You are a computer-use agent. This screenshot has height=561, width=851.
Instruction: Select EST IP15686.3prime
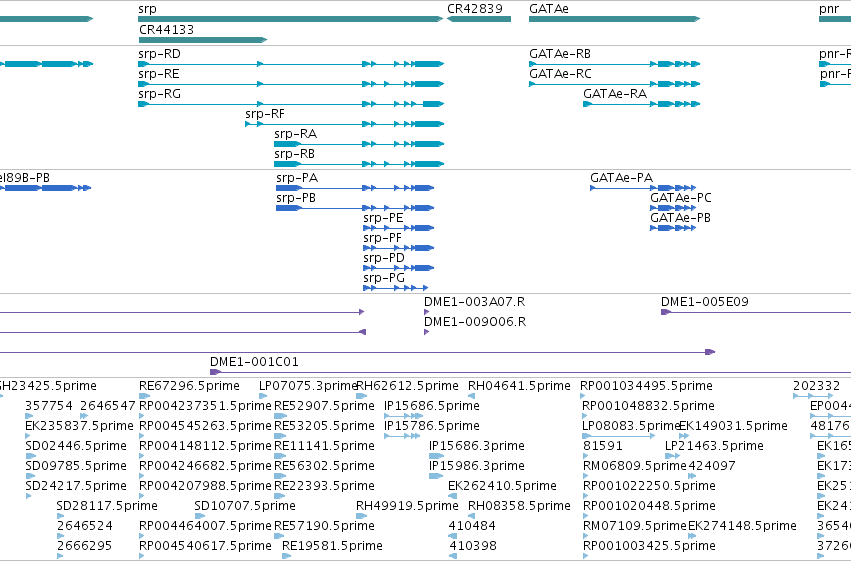tap(436, 456)
